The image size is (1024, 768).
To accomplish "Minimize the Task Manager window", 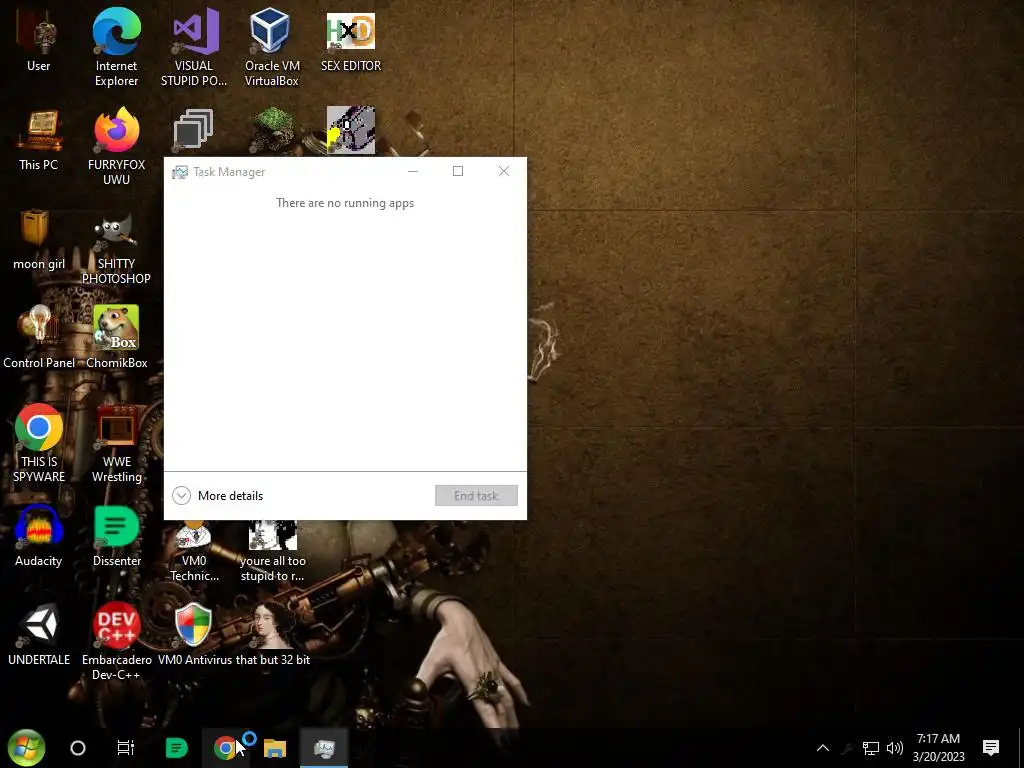I will 413,171.
